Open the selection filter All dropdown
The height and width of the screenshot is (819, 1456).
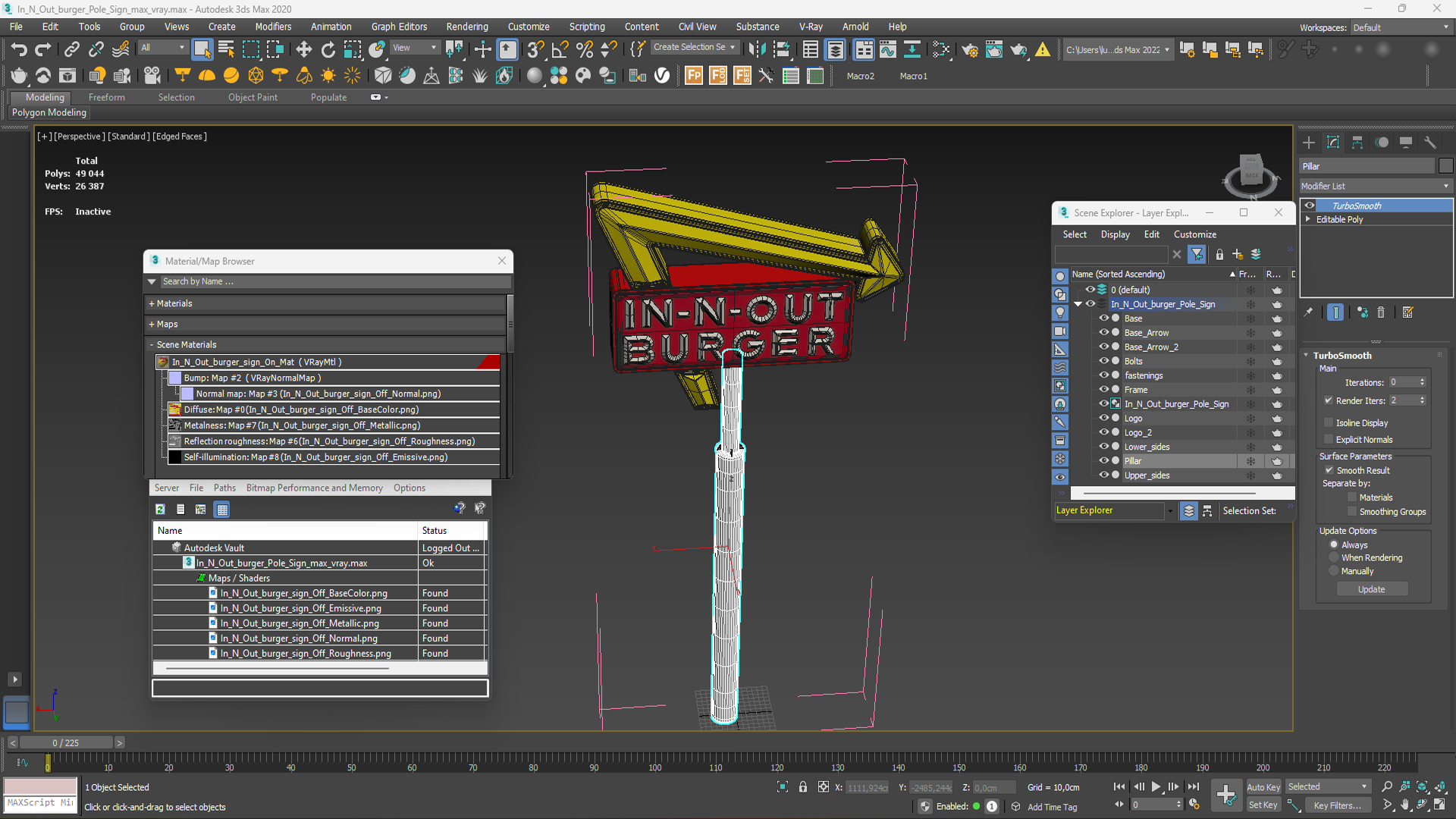click(x=162, y=48)
